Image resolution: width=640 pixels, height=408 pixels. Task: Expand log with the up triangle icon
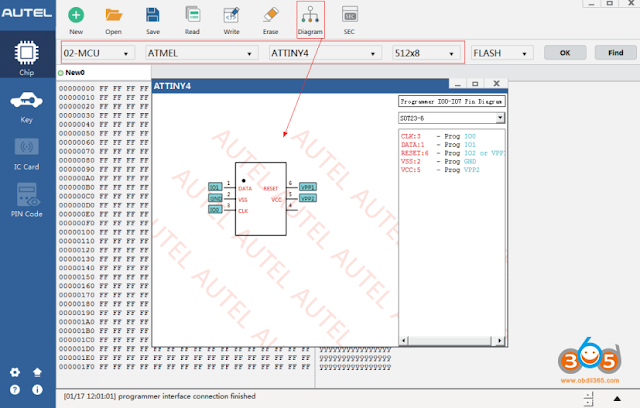[x=617, y=399]
